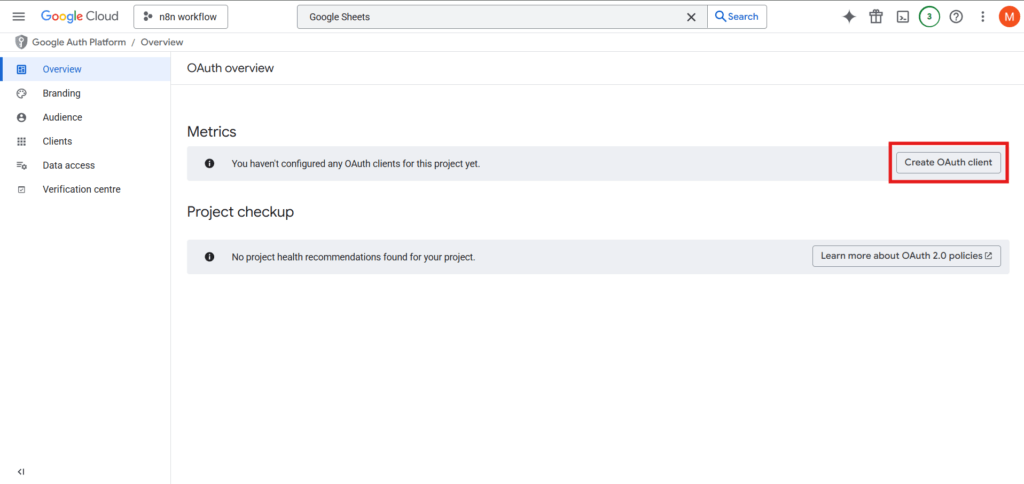Viewport: 1024px width, 484px height.
Task: Open notifications badge showing 3
Action: (929, 17)
